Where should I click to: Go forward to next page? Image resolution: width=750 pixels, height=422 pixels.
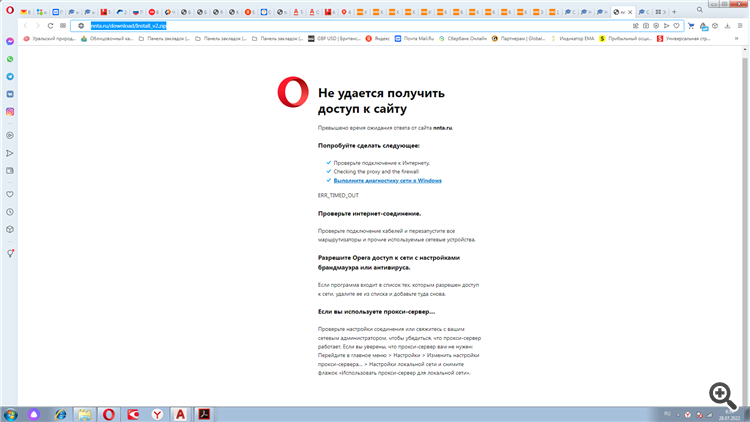point(38,26)
